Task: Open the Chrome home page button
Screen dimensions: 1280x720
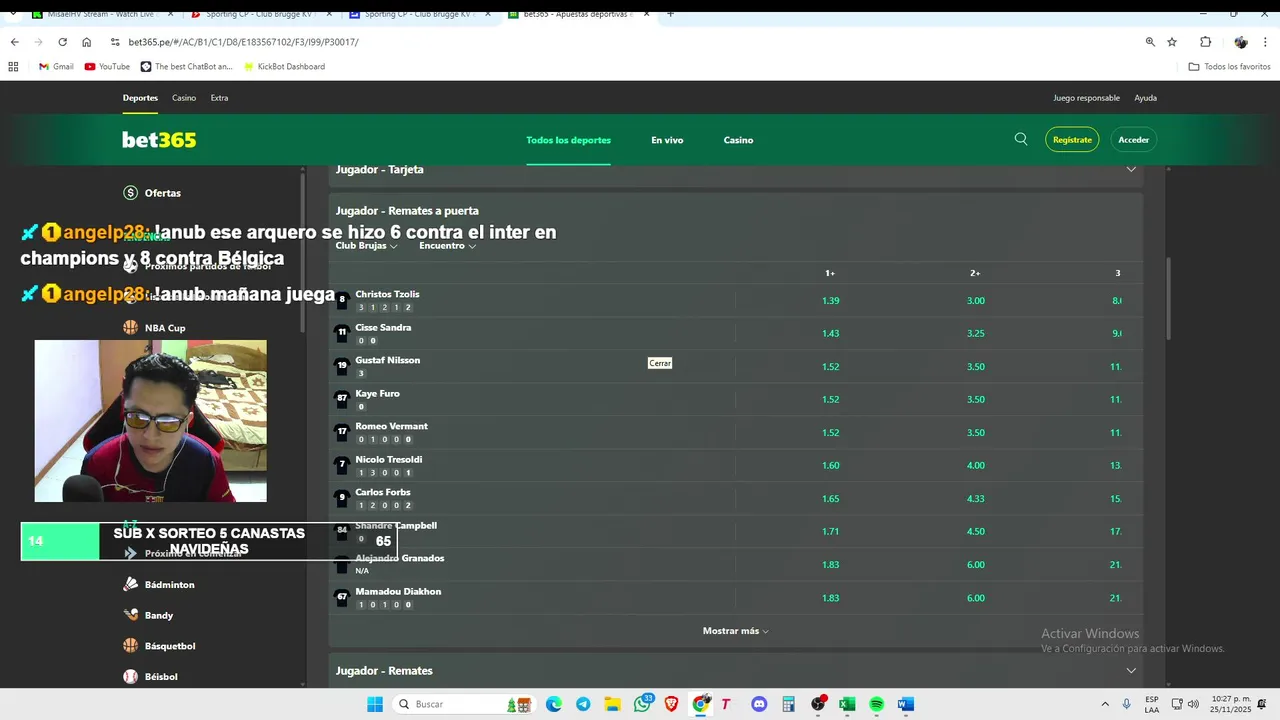Action: coord(87,42)
